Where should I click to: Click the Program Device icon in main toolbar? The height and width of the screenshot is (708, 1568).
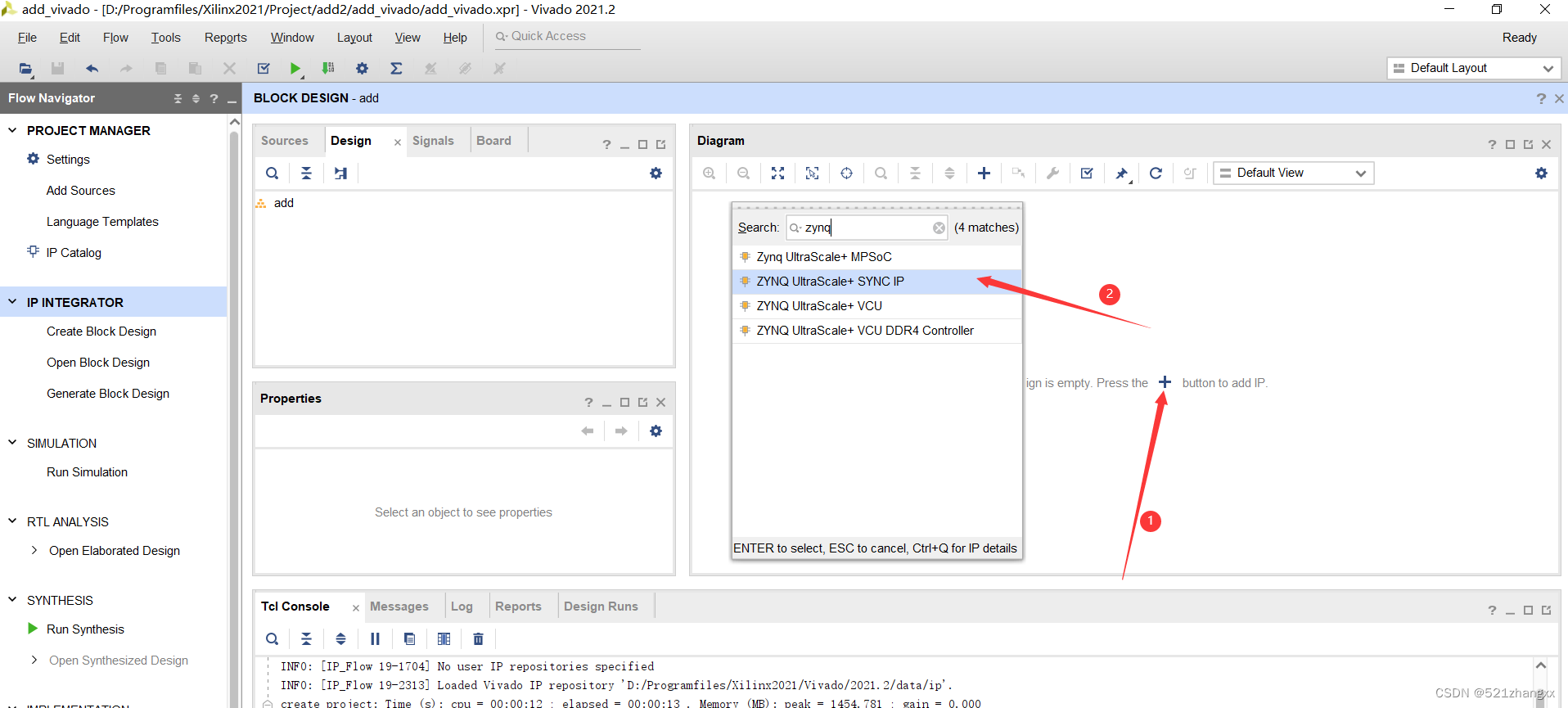(x=328, y=69)
